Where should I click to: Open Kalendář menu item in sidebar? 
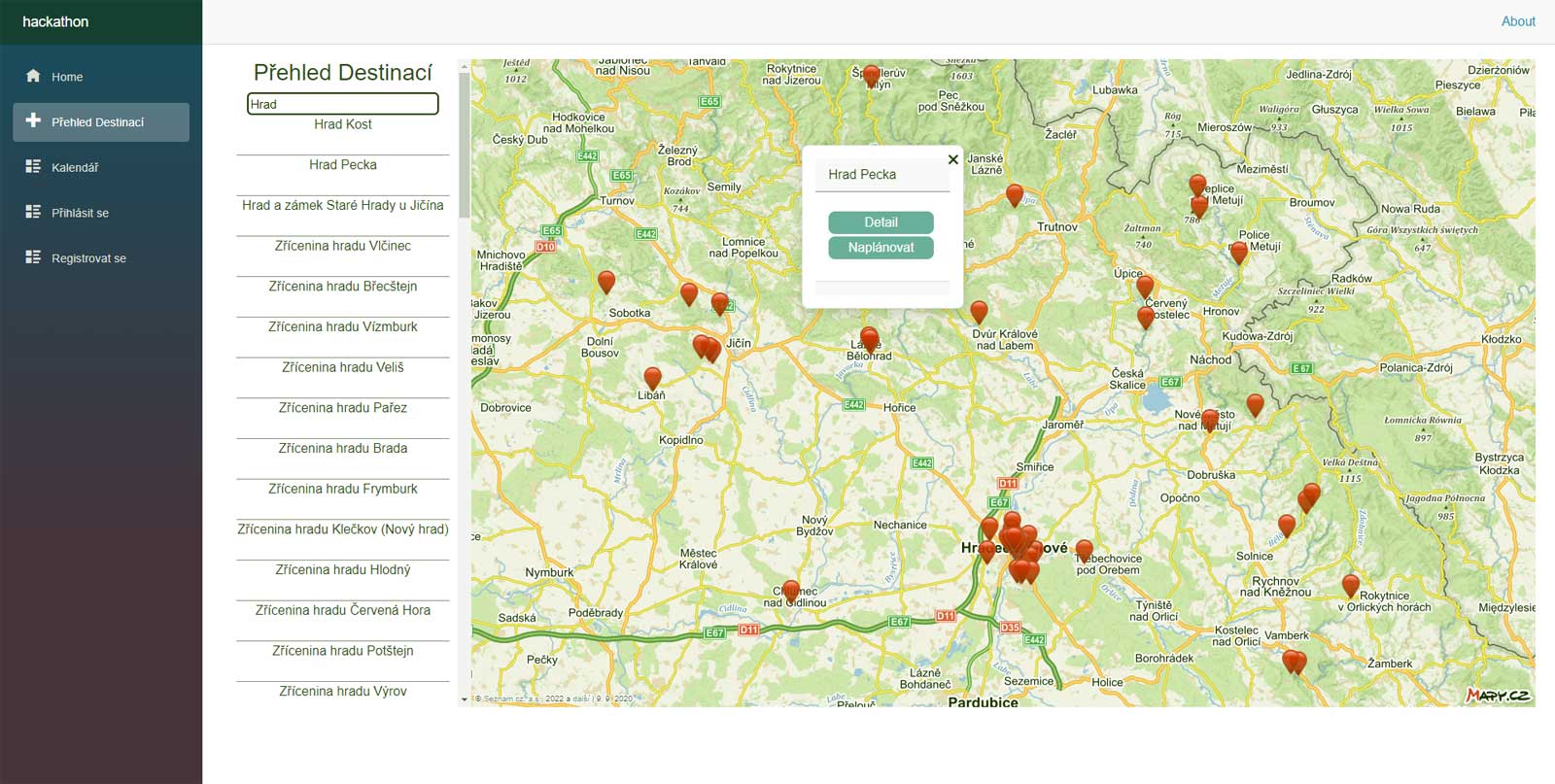[75, 167]
